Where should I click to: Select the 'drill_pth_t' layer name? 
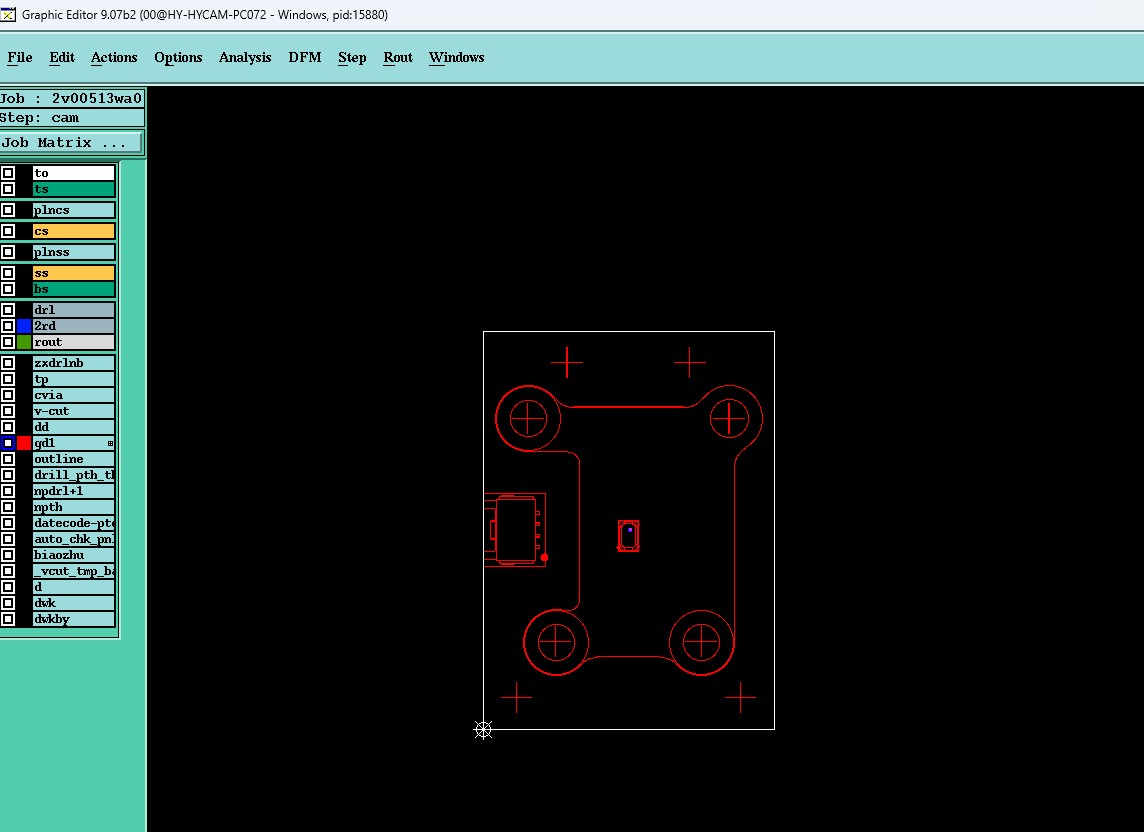[74, 475]
